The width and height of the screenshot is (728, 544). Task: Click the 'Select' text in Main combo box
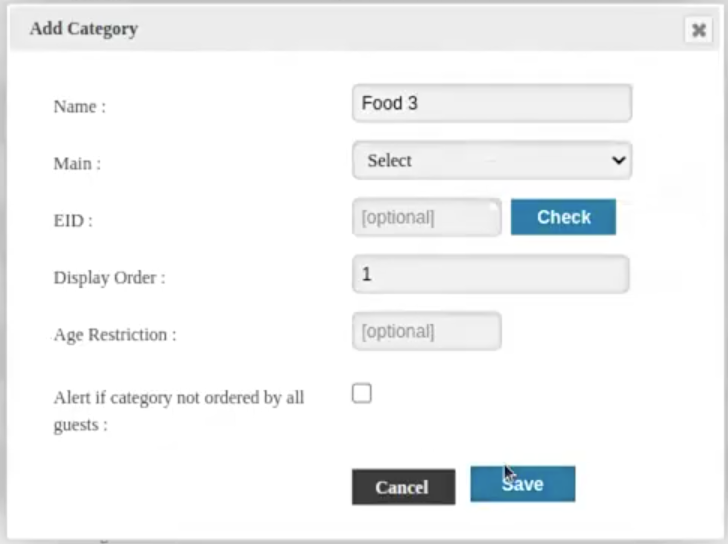click(390, 160)
